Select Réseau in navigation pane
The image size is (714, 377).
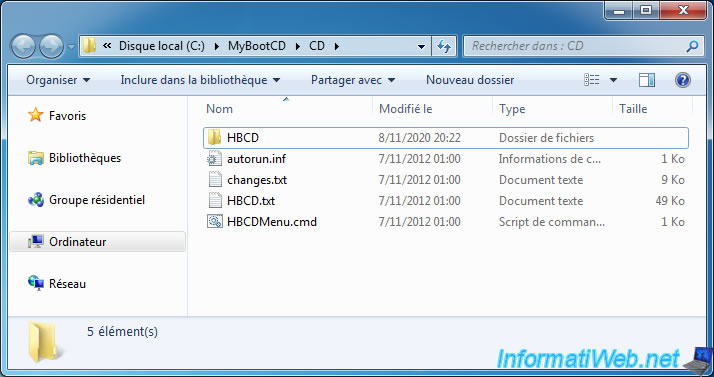(67, 284)
